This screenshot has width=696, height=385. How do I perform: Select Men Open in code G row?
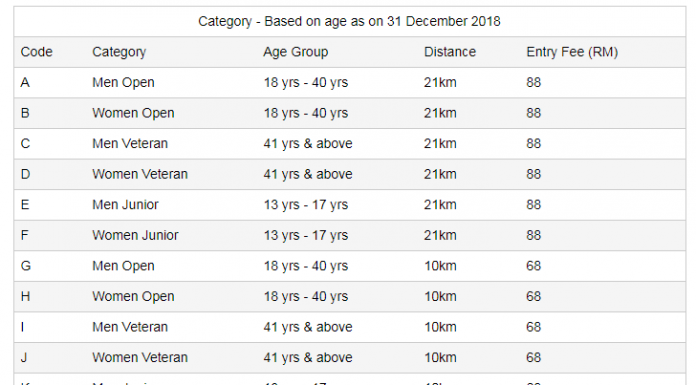tap(123, 266)
